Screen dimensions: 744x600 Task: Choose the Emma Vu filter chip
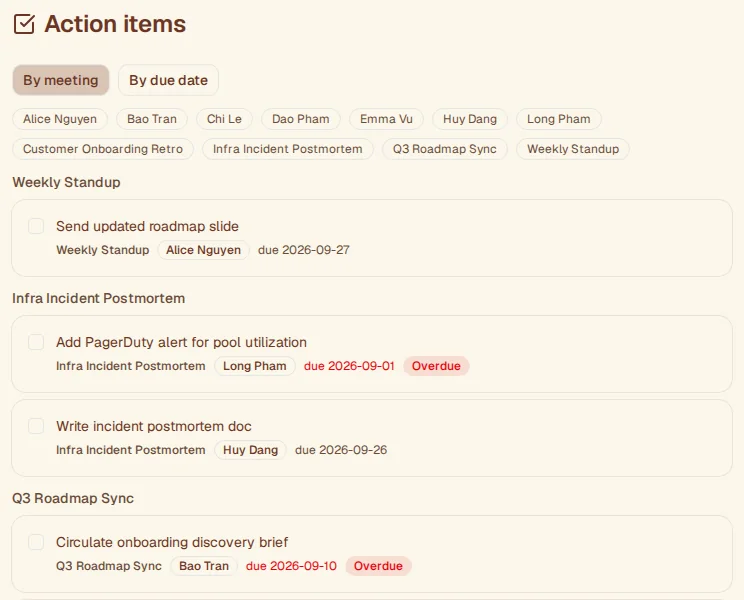[386, 119]
